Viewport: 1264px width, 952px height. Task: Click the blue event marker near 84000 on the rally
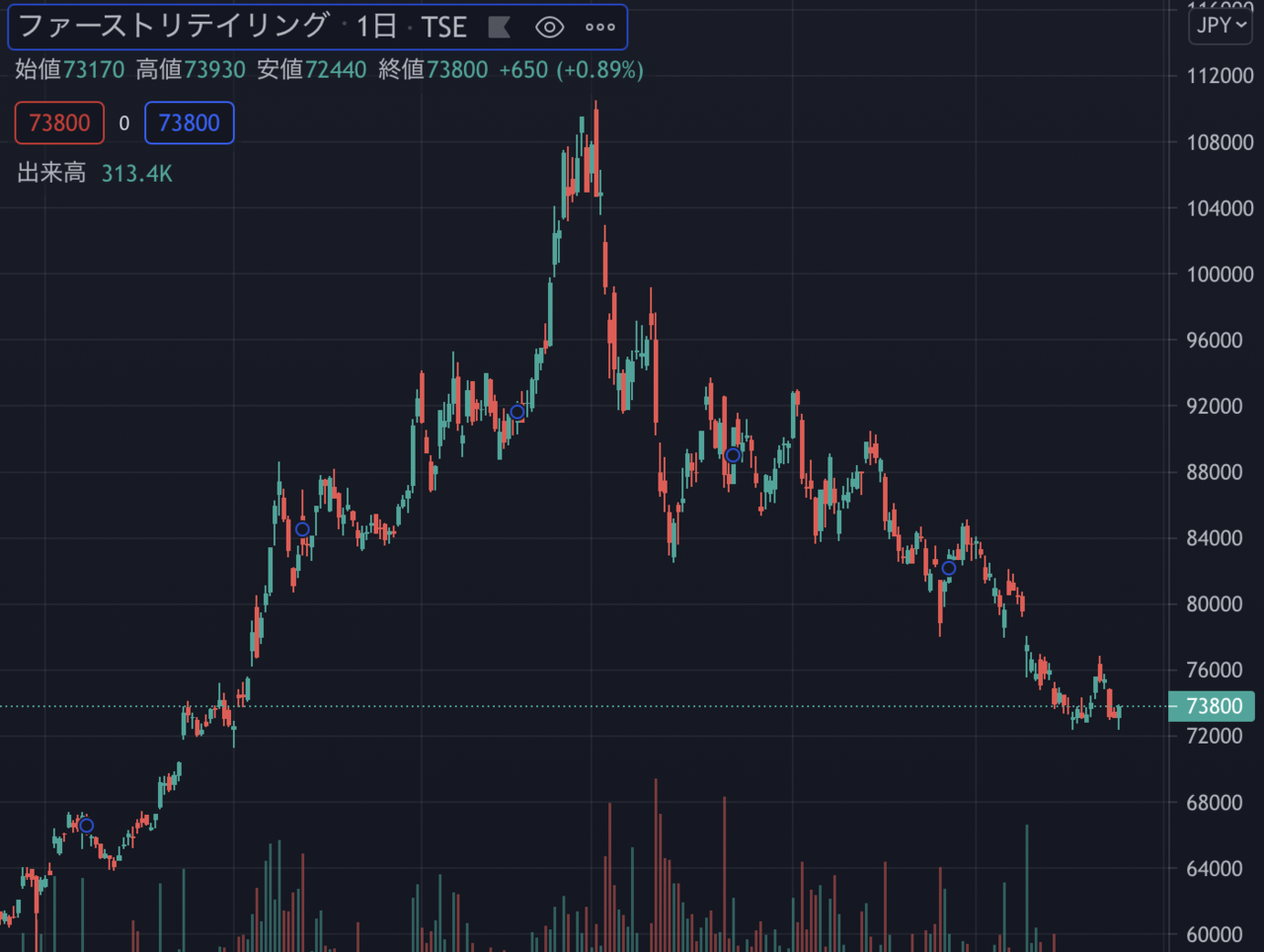(x=302, y=529)
